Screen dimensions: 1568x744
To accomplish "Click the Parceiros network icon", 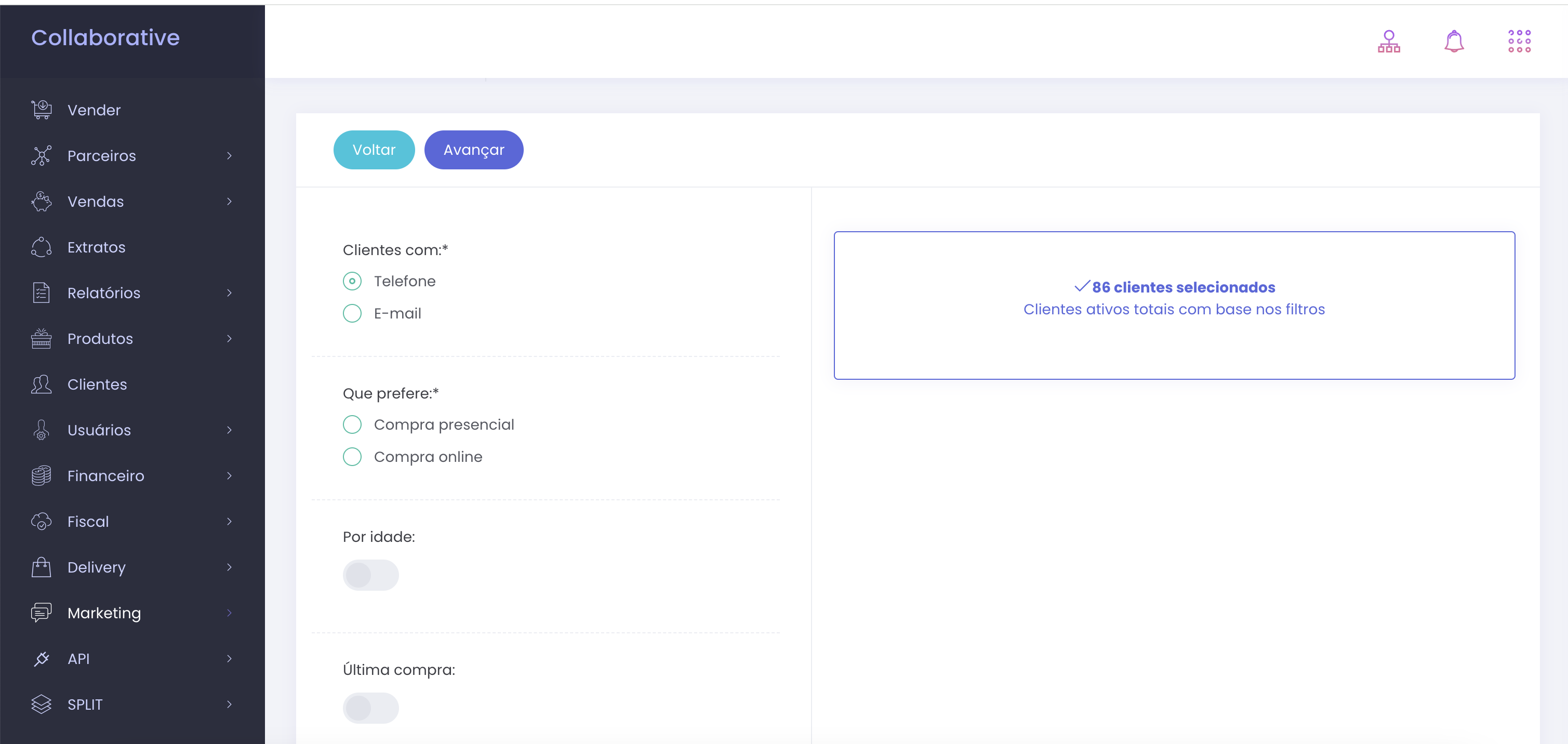I will pyautogui.click(x=42, y=156).
